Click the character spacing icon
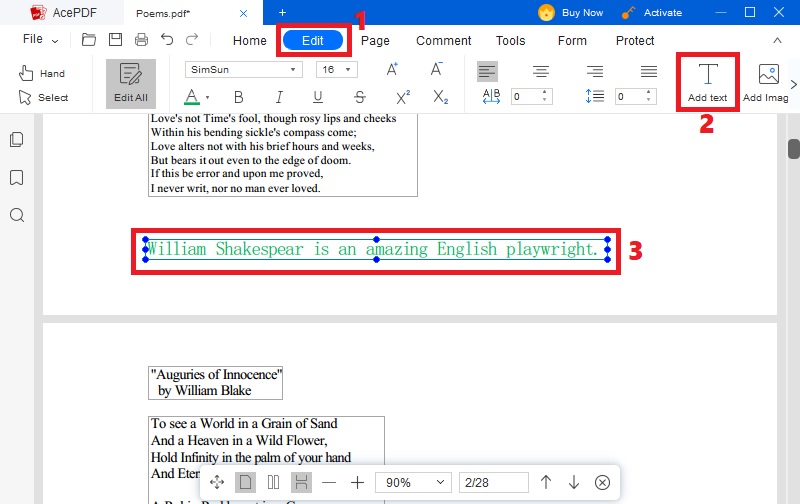The image size is (800, 504). click(491, 96)
